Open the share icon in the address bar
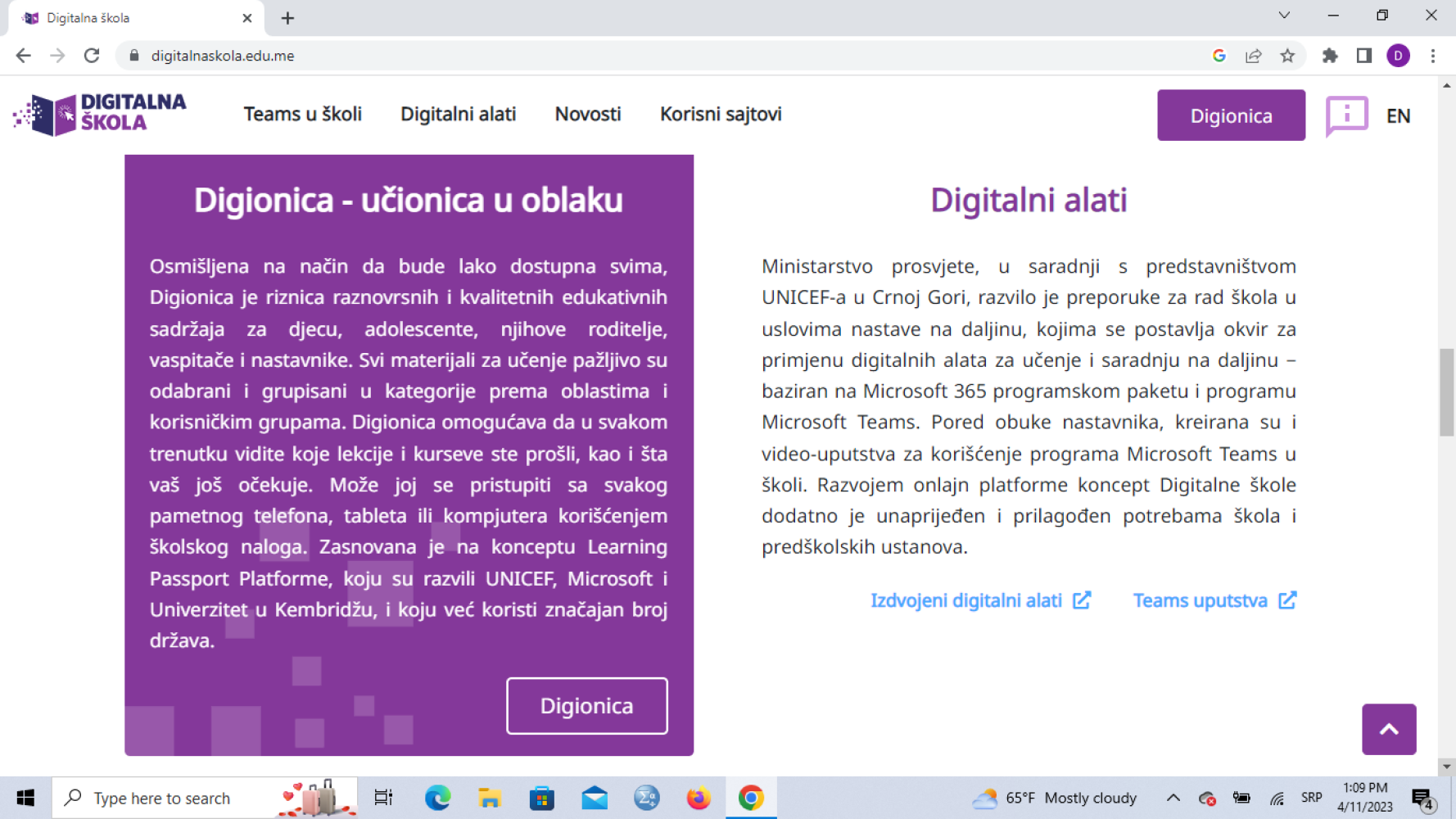 (1254, 56)
